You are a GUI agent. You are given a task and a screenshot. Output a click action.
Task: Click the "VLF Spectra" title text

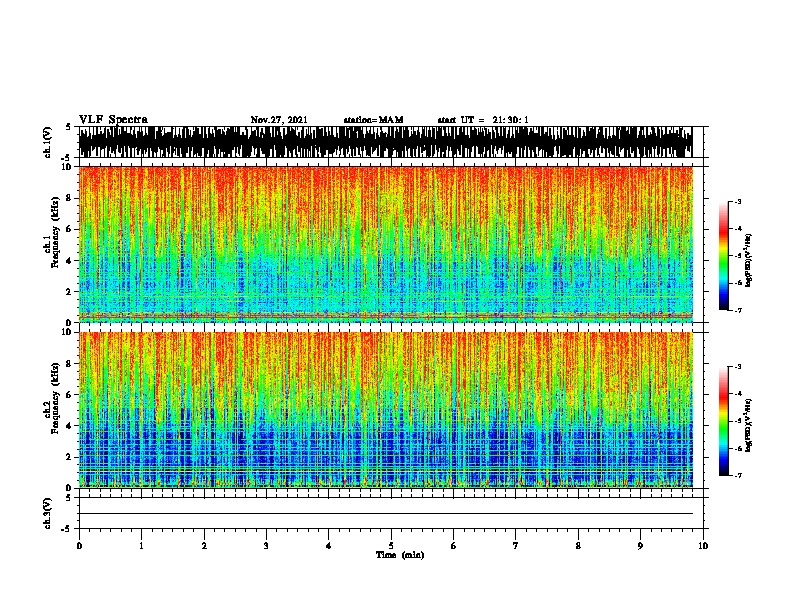coord(113,120)
